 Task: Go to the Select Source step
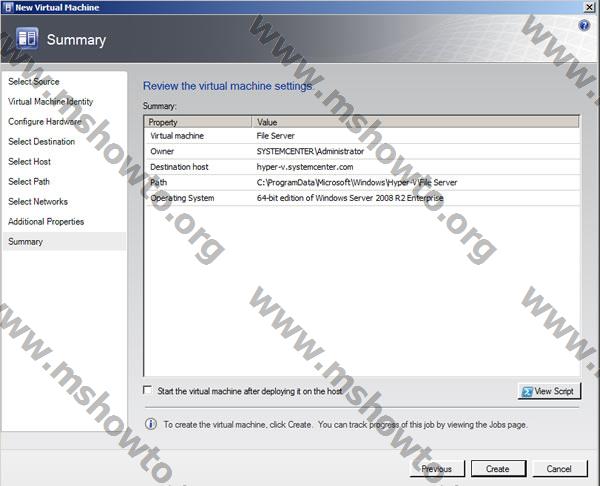coord(34,82)
